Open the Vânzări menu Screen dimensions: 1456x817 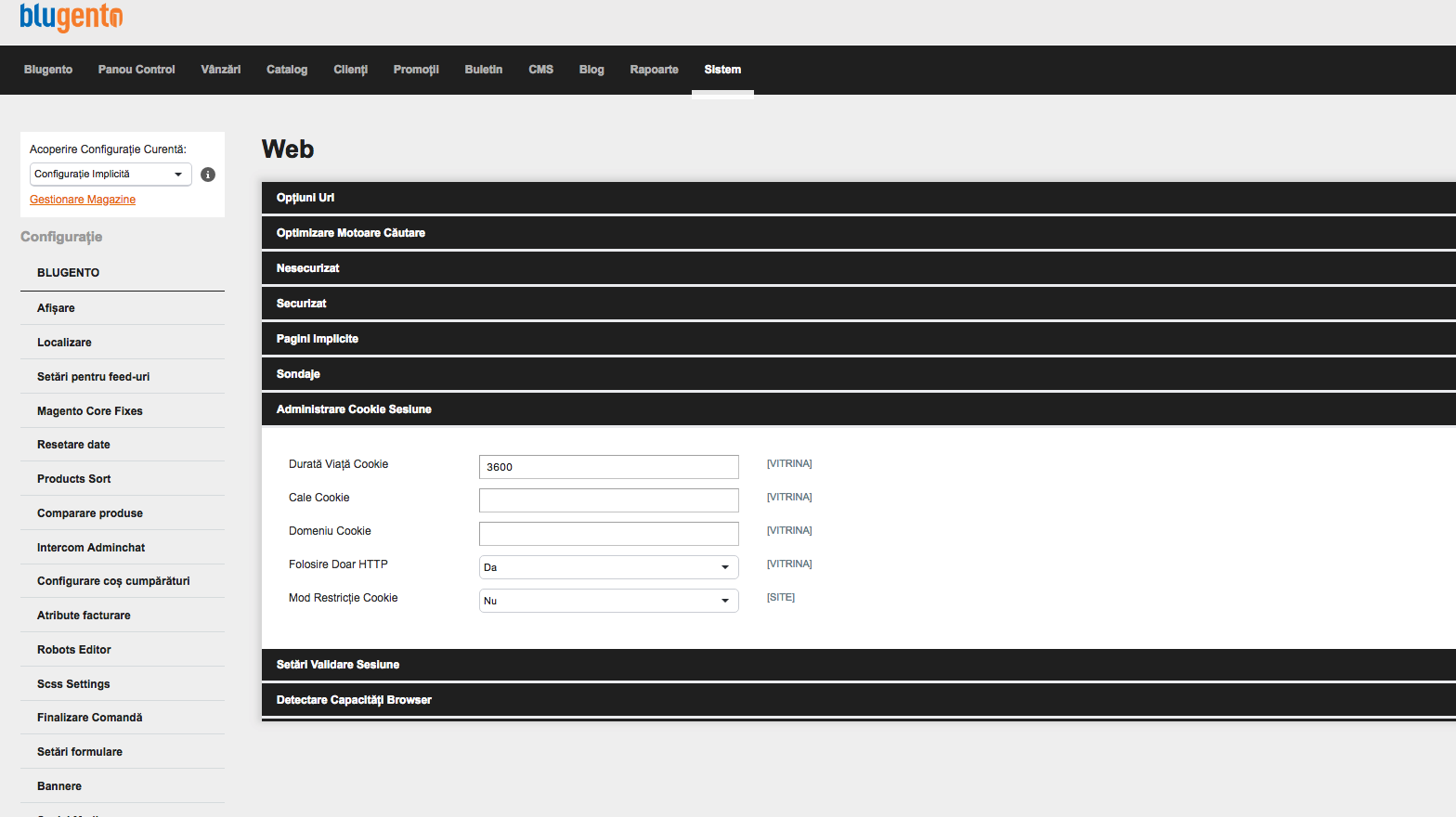[x=221, y=70]
